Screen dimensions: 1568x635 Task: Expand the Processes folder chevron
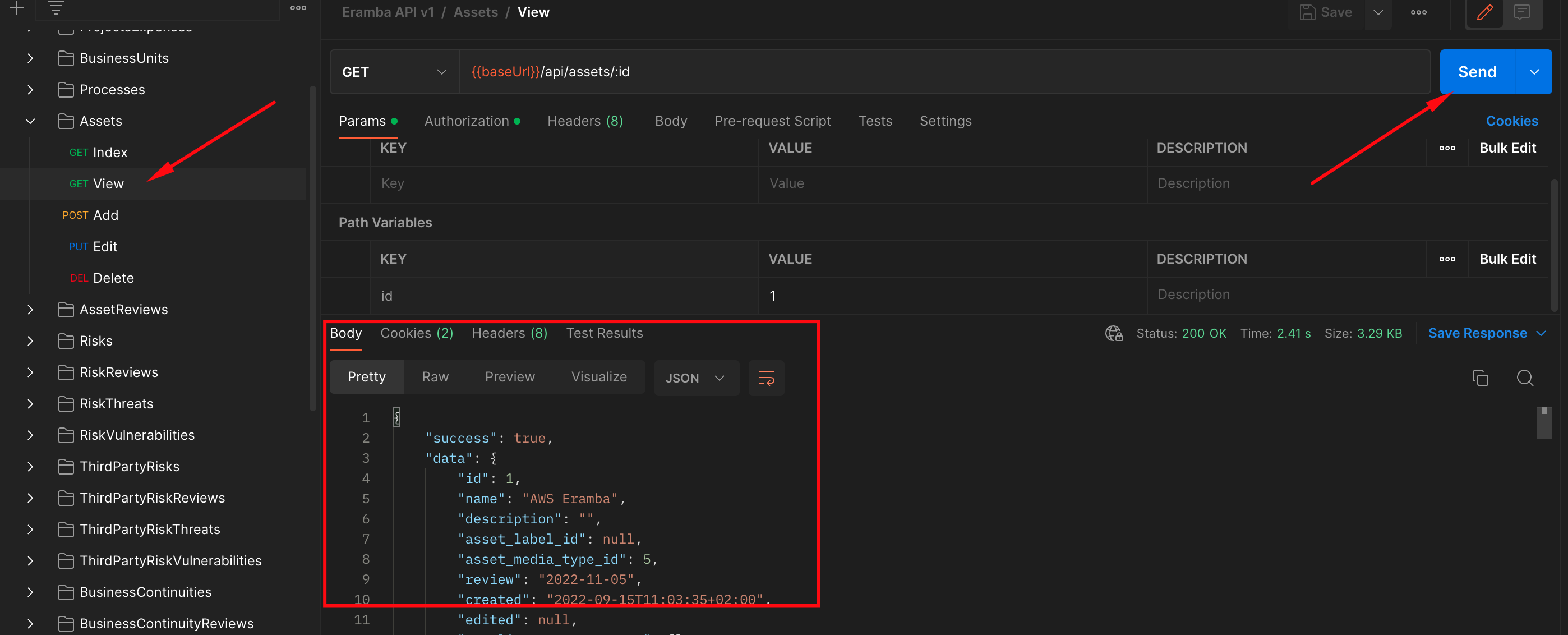coord(30,90)
